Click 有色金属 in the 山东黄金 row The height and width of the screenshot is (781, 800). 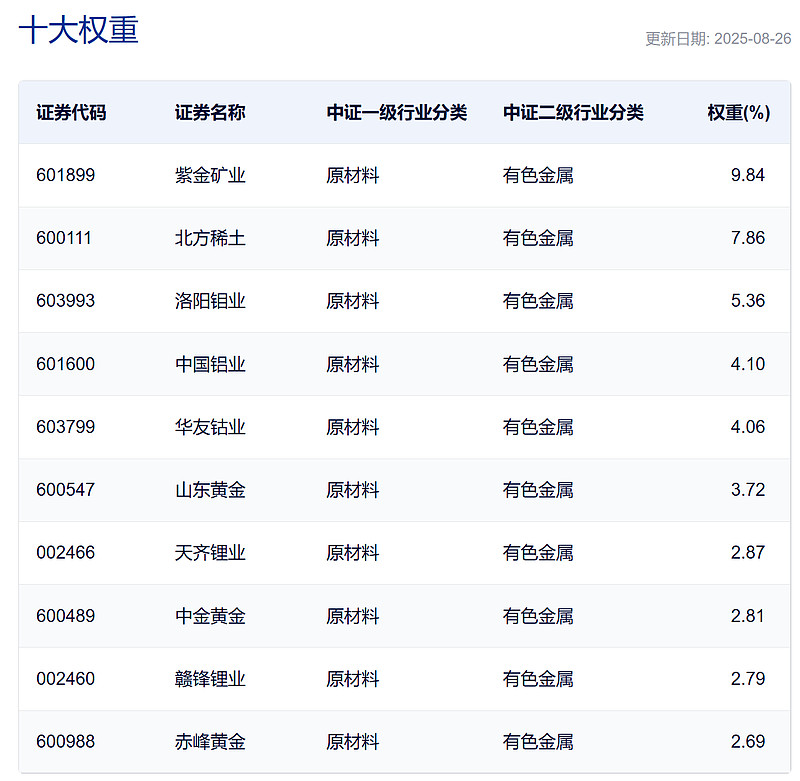click(x=538, y=490)
